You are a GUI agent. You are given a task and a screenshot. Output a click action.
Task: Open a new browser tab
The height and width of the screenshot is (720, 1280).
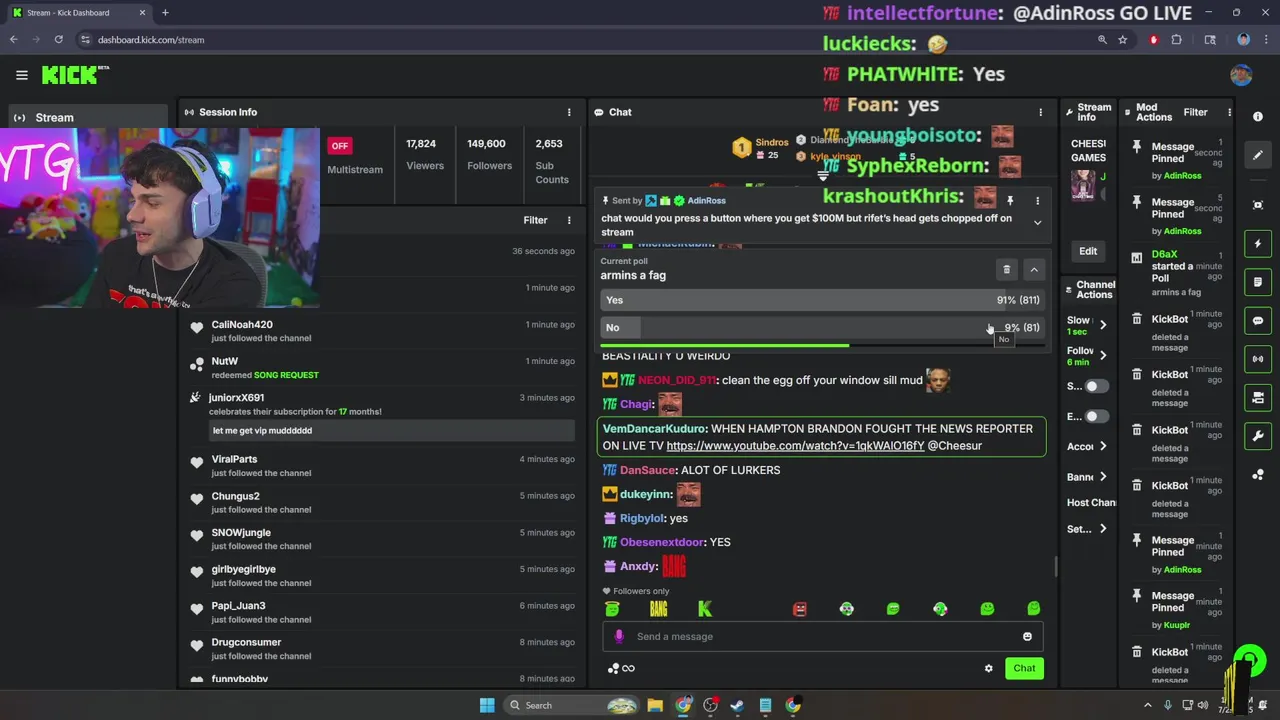click(165, 13)
